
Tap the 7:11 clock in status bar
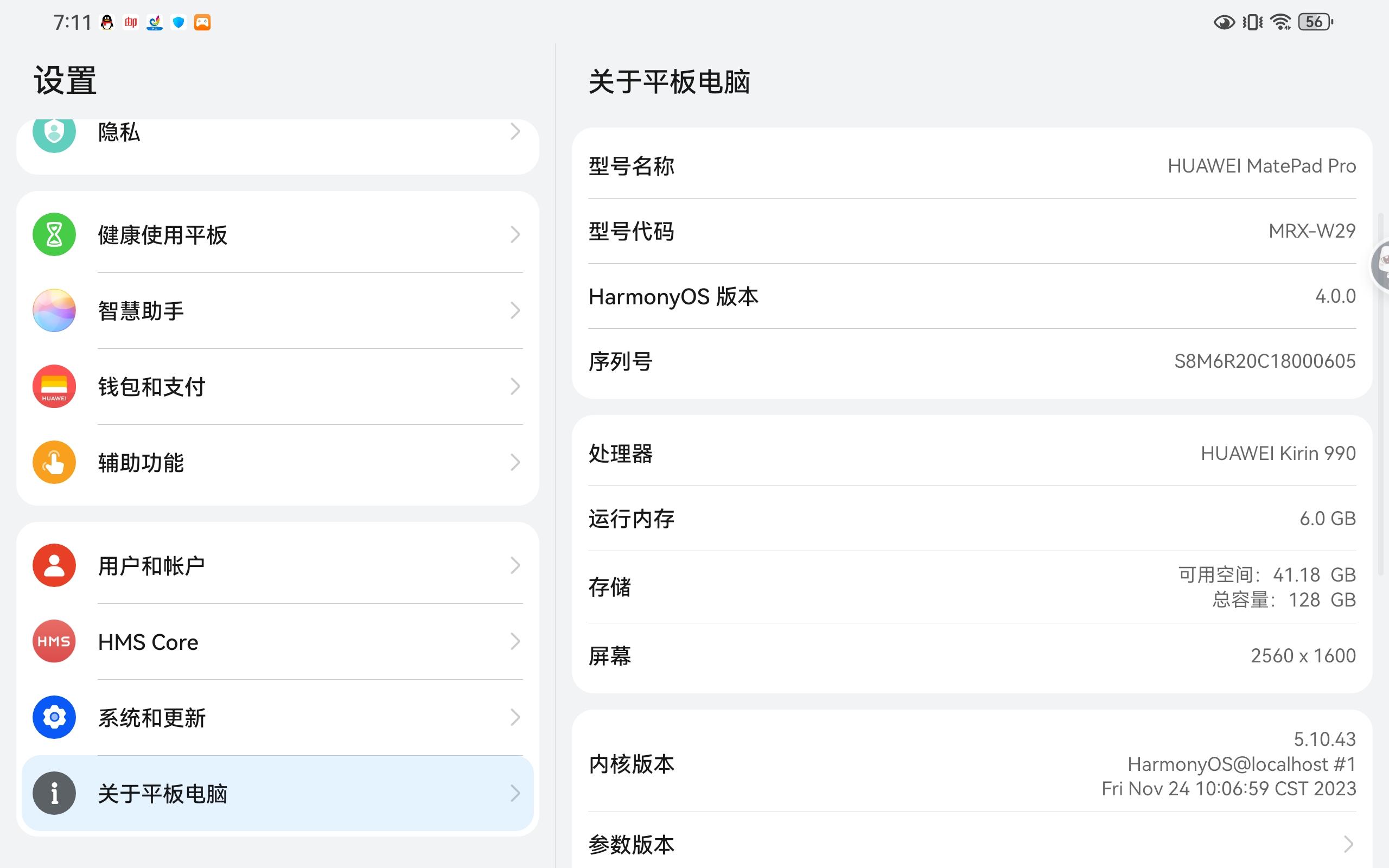click(72, 22)
